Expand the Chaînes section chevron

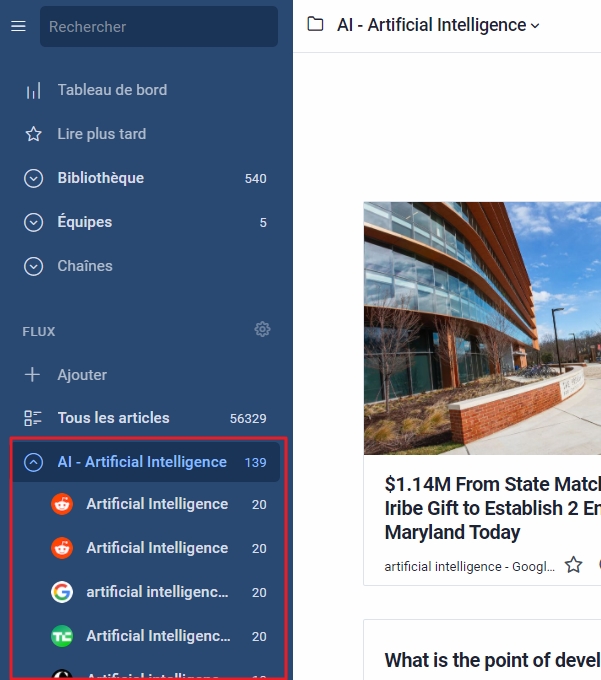click(x=33, y=266)
